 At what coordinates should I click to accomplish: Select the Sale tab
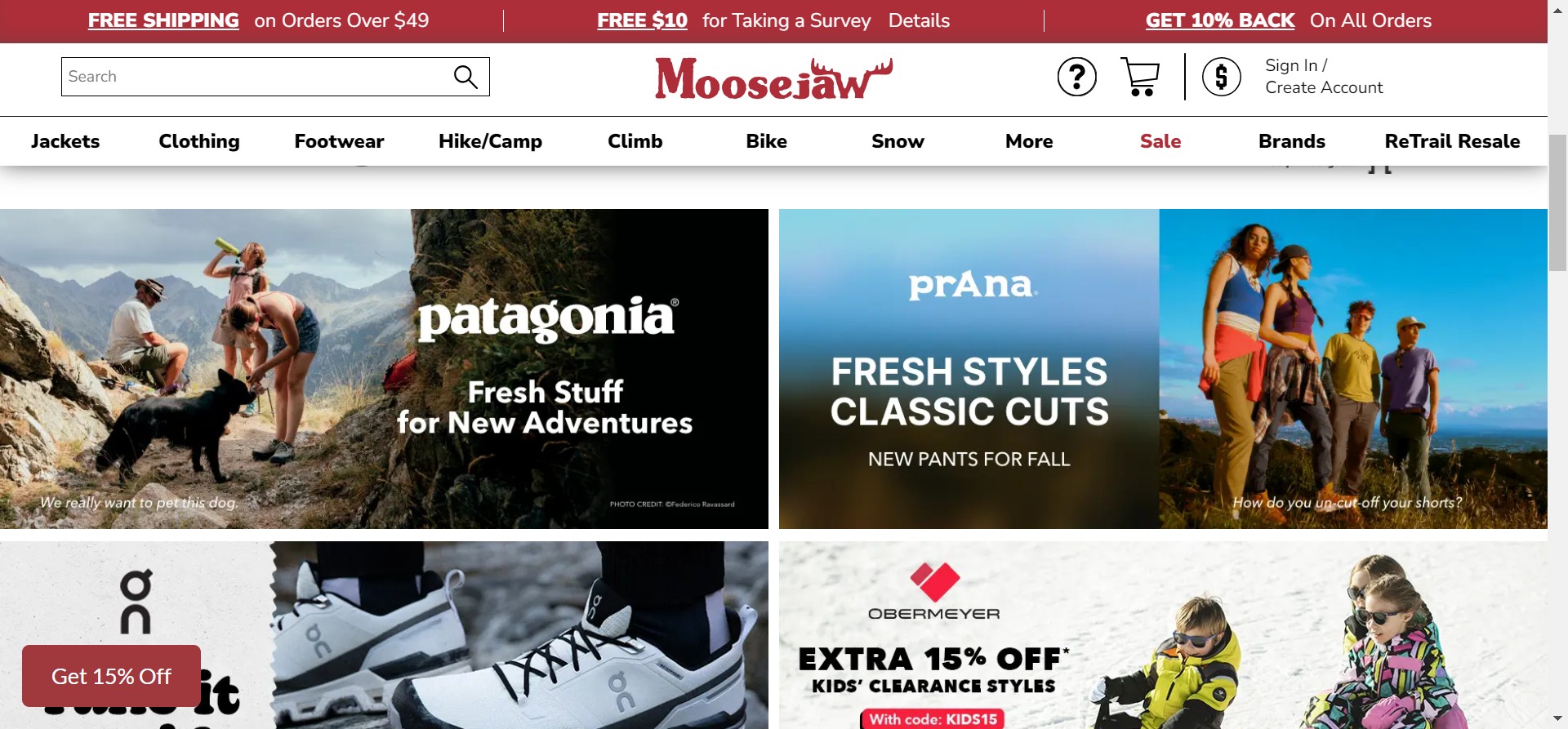tap(1160, 141)
